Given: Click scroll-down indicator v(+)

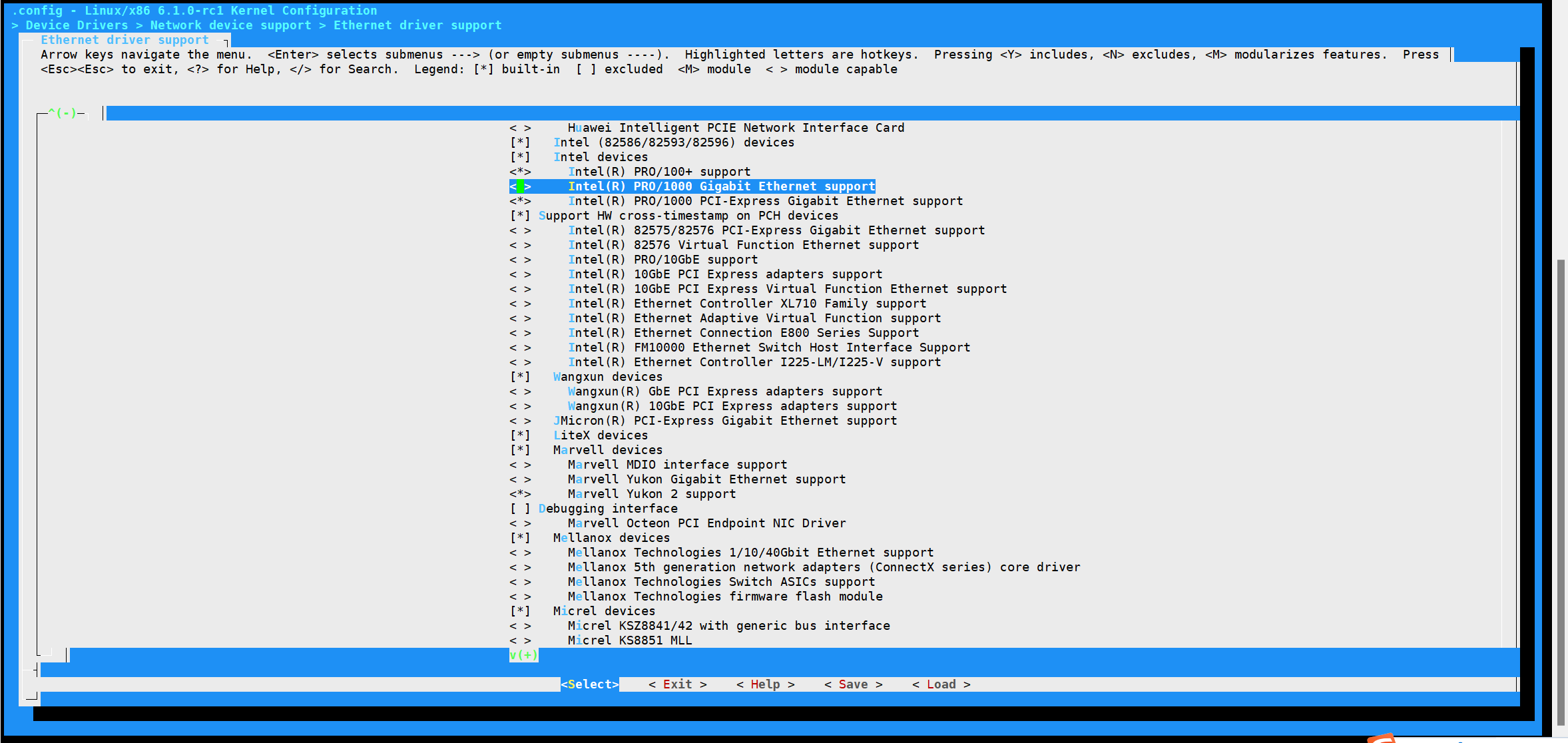Looking at the screenshot, I should pos(523,655).
